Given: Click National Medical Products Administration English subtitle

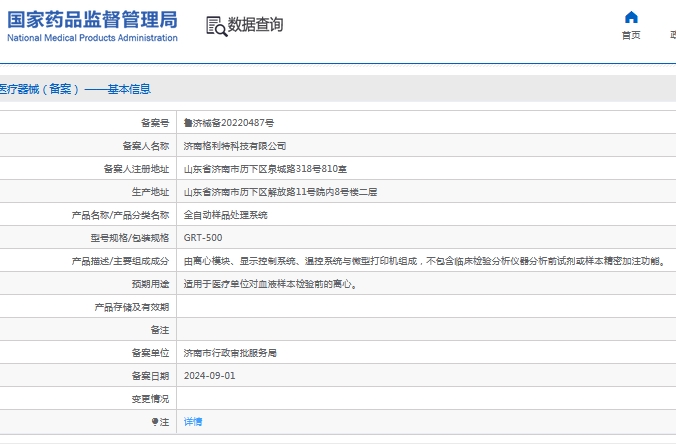Looking at the screenshot, I should 92,38.
